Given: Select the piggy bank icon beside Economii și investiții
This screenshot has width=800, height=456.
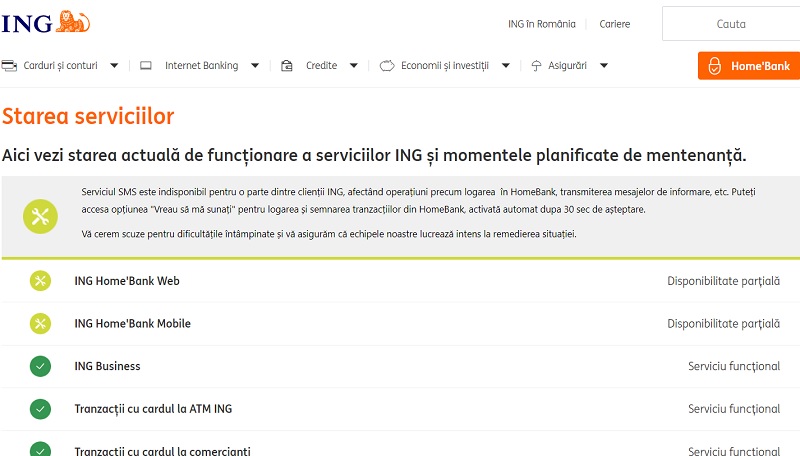Looking at the screenshot, I should (387, 65).
